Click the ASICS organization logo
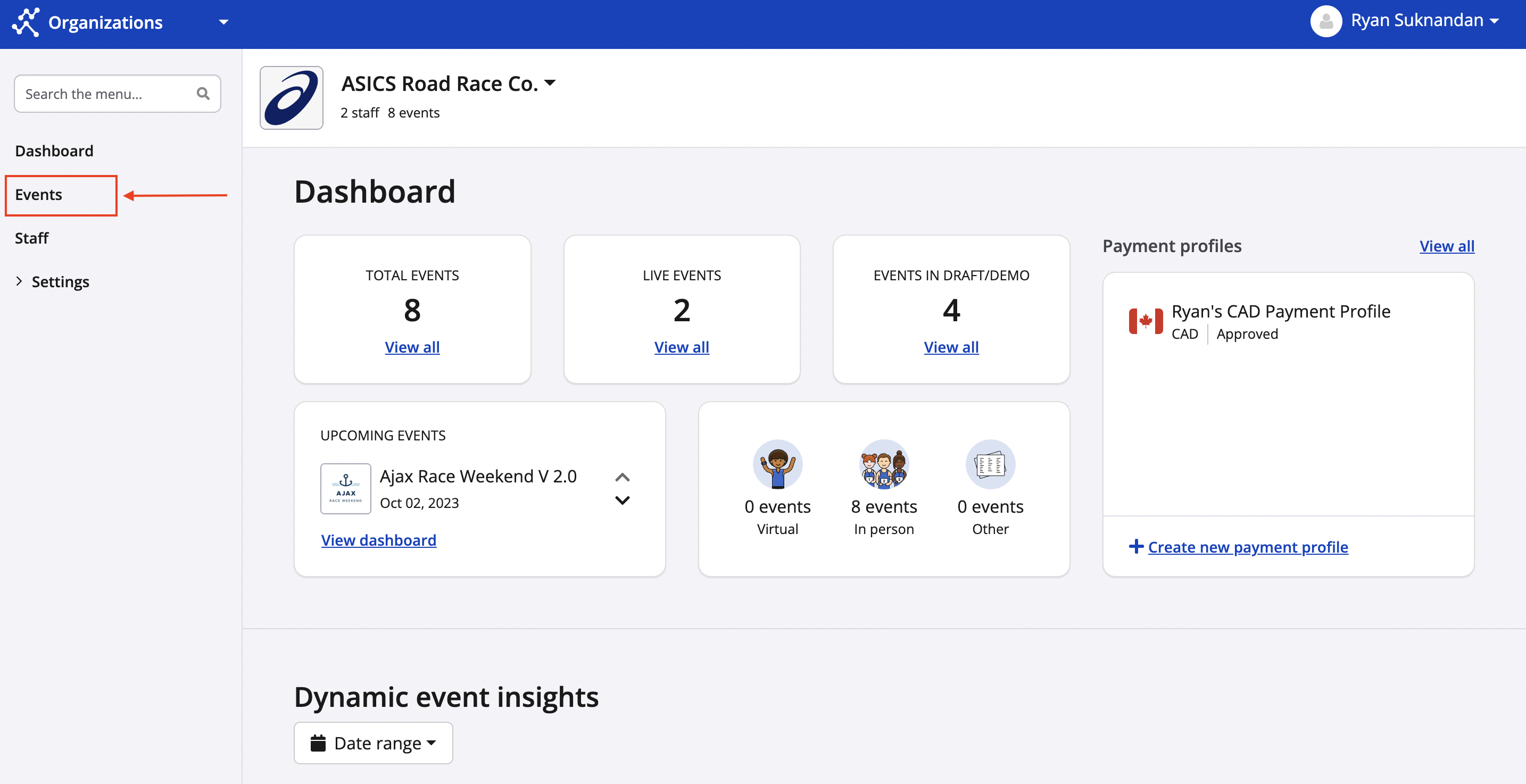1526x784 pixels. coord(292,98)
